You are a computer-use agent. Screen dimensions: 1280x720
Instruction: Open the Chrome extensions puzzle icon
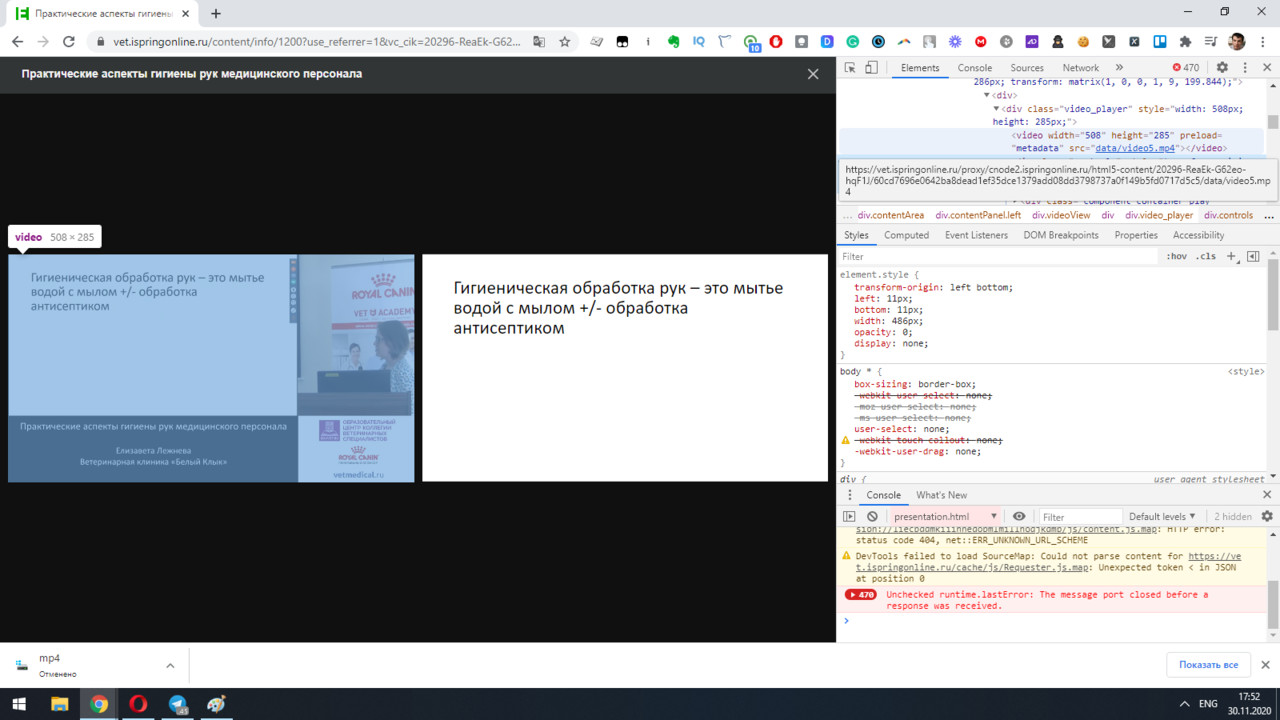click(x=1186, y=42)
